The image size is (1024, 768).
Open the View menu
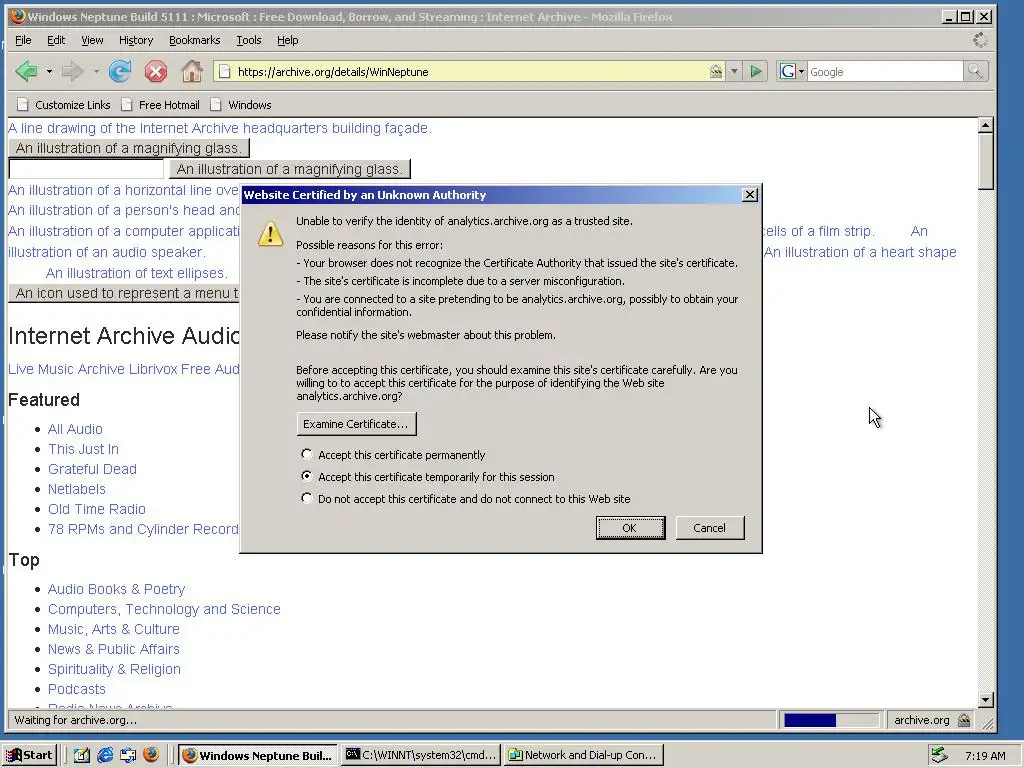click(92, 40)
